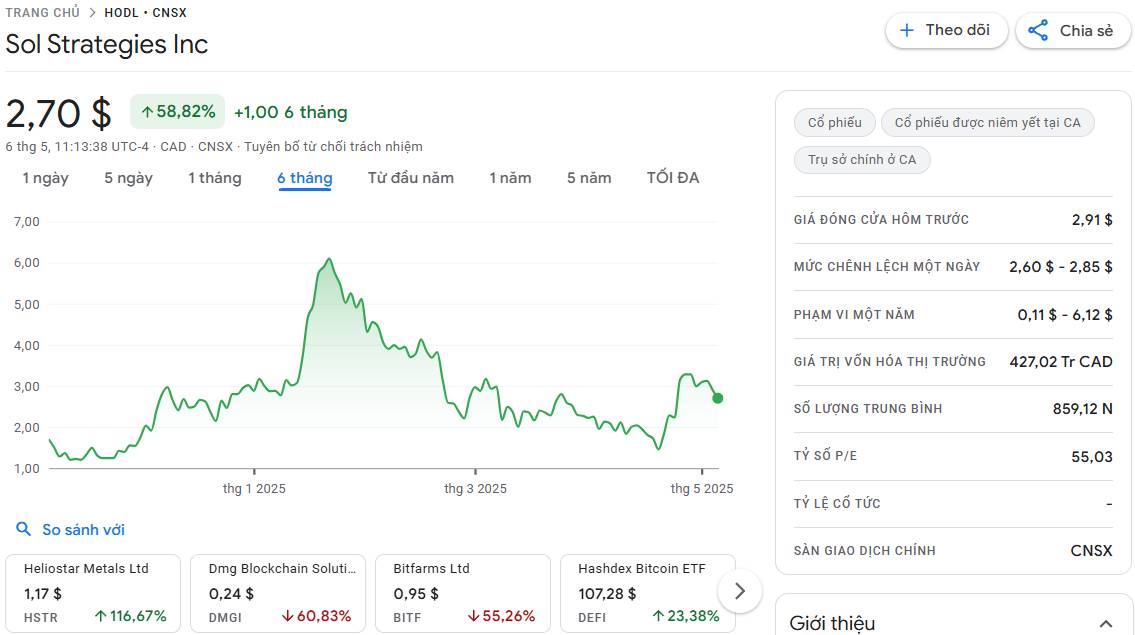Select the Từ đầu năm range
The width and height of the screenshot is (1135, 635).
point(410,178)
